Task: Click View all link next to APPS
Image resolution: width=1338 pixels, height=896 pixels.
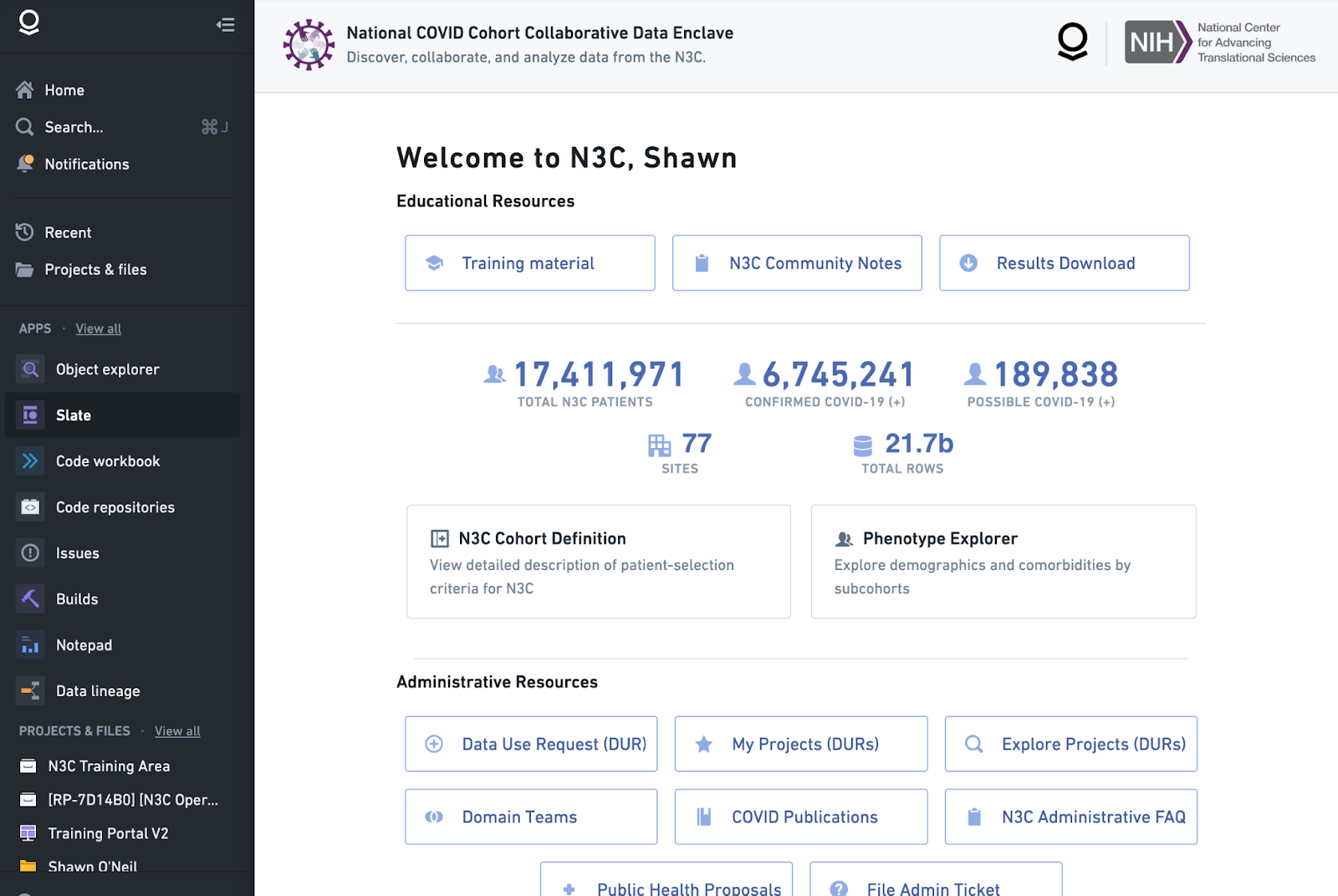Action: click(99, 328)
